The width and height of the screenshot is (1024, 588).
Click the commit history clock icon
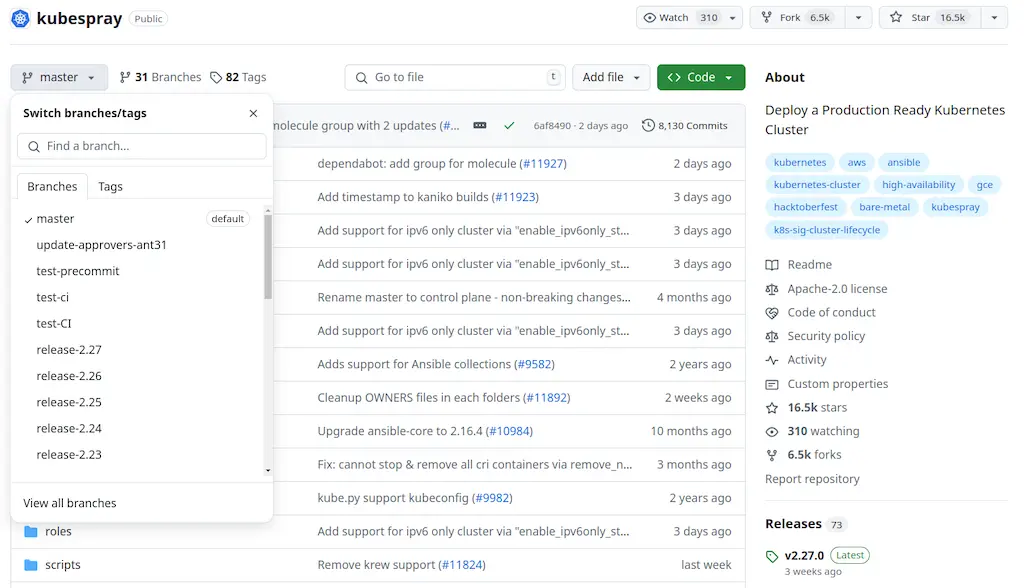[x=648, y=126]
